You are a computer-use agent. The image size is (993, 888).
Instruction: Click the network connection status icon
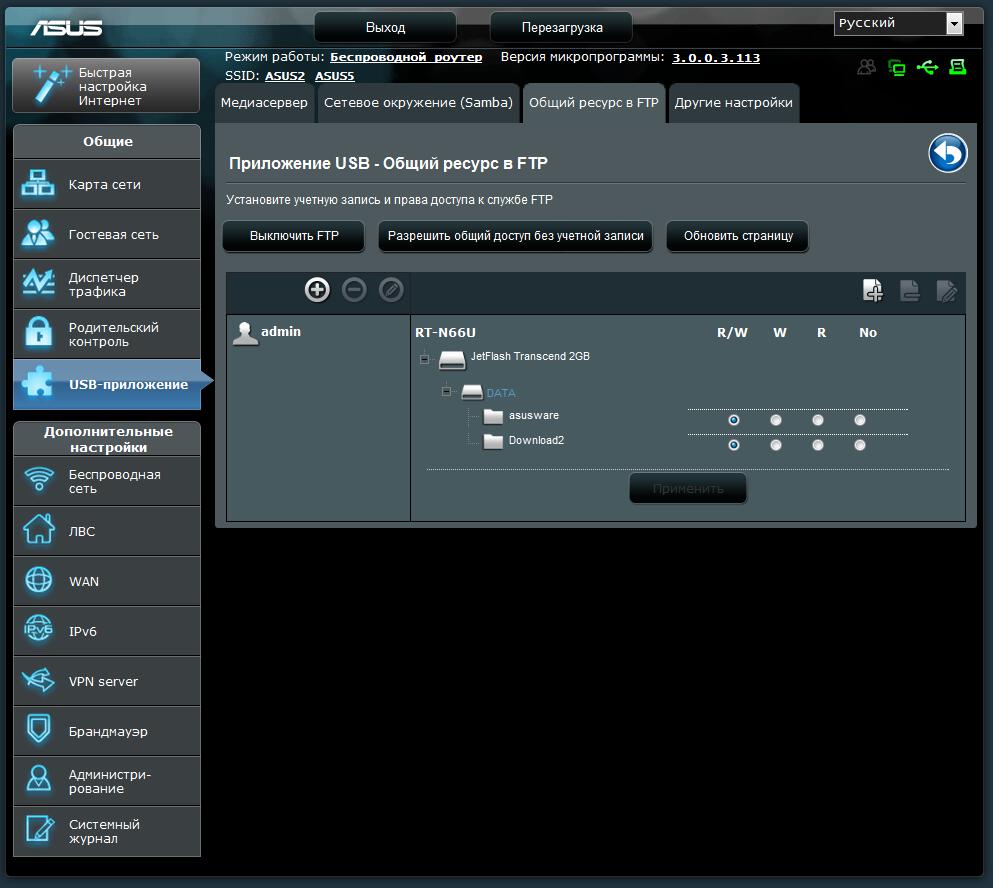coord(897,67)
